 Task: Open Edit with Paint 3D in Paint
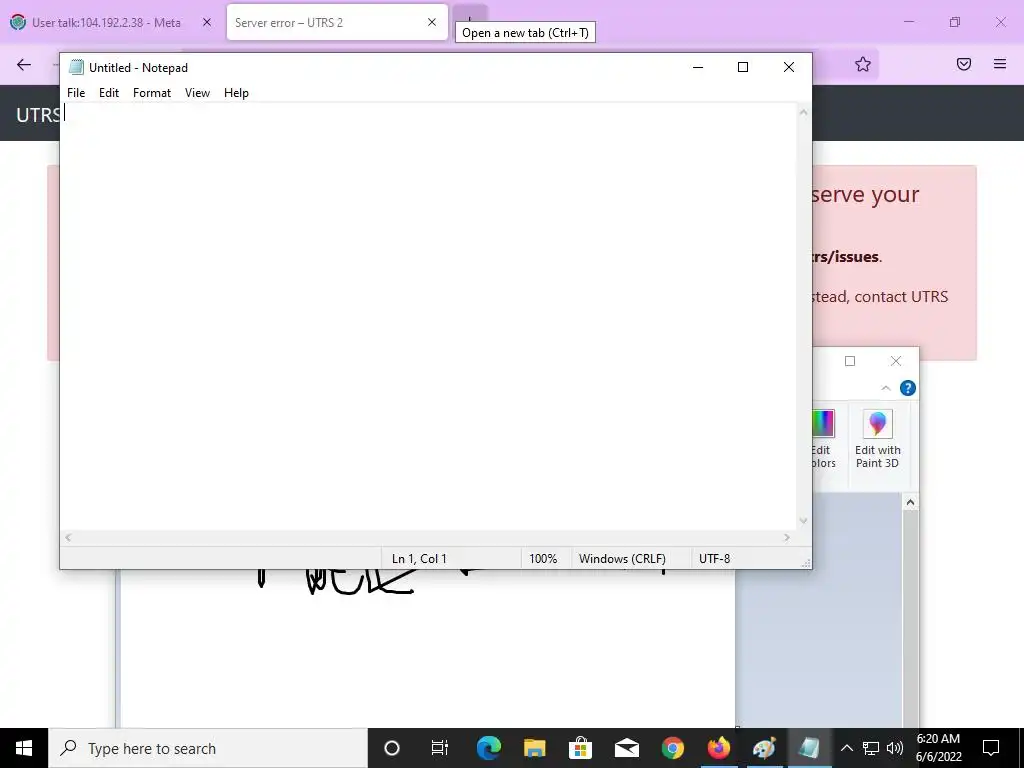tap(878, 439)
